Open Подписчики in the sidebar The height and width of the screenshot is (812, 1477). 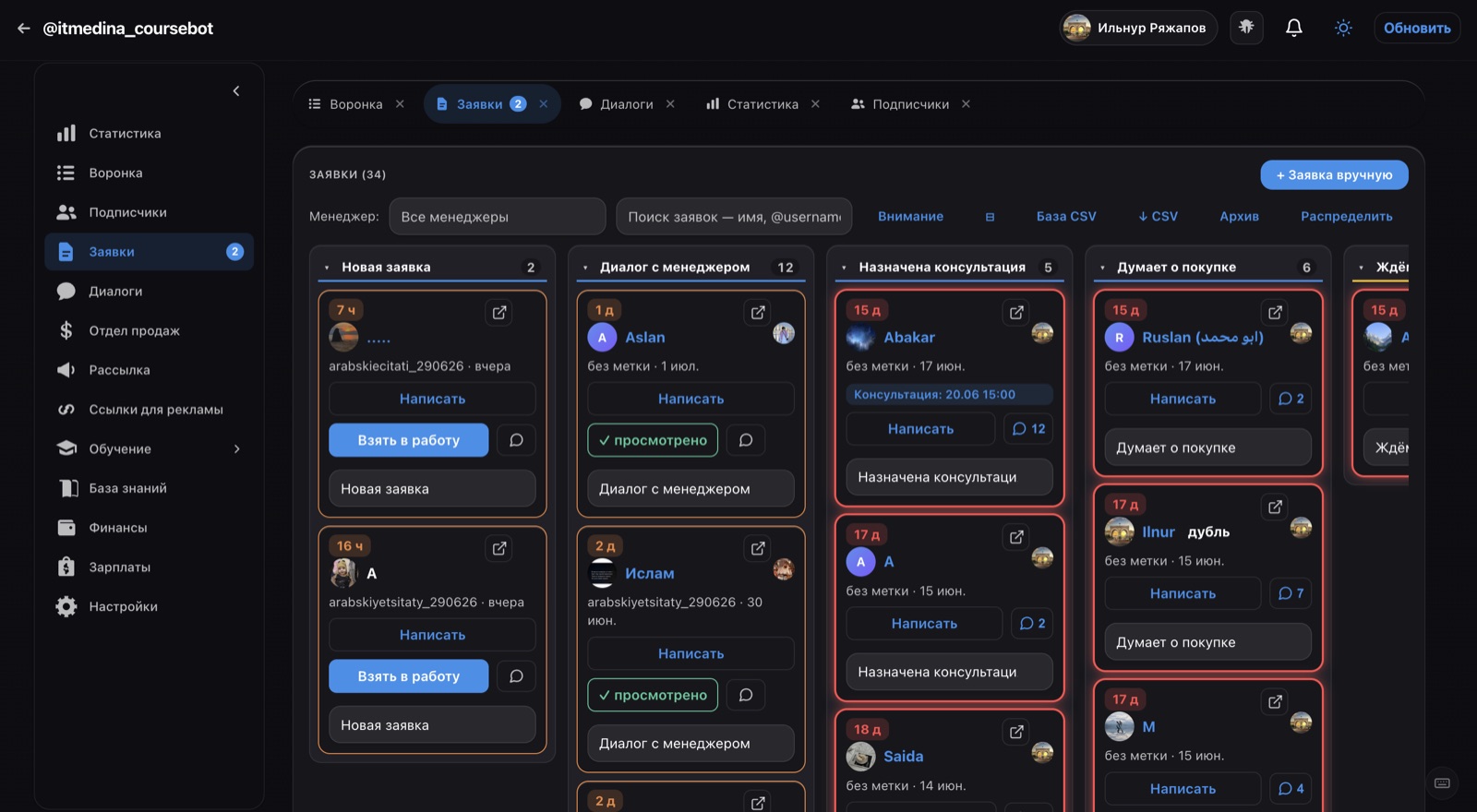tap(149, 212)
